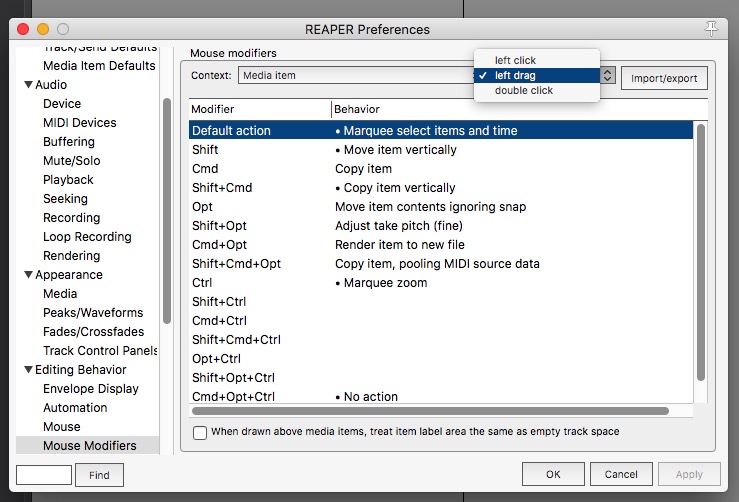Select the Shift row Move item vertically
739x502 pixels.
click(441, 149)
